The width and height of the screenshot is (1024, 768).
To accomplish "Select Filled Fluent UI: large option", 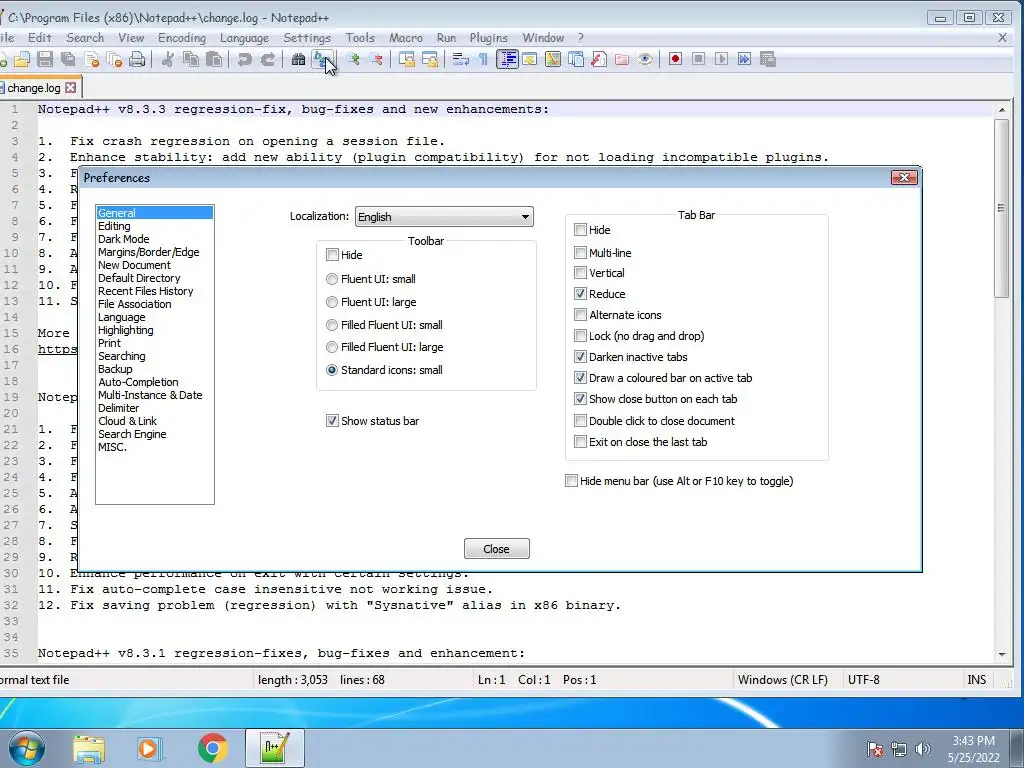I will [x=332, y=347].
